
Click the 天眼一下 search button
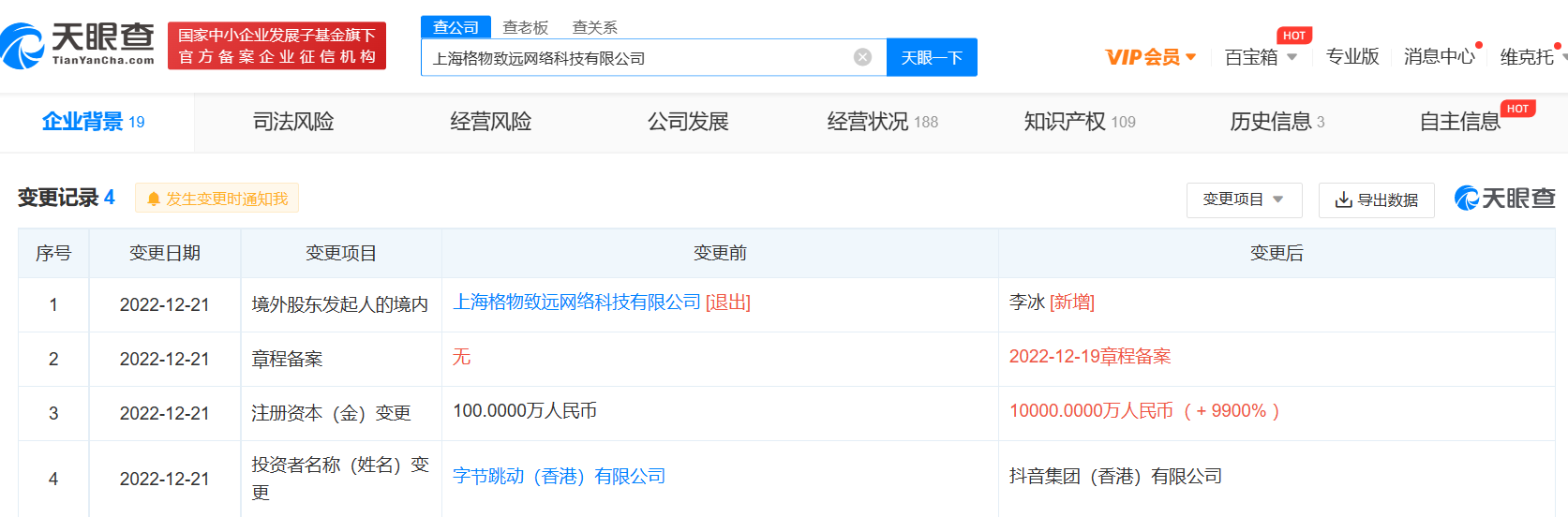932,57
